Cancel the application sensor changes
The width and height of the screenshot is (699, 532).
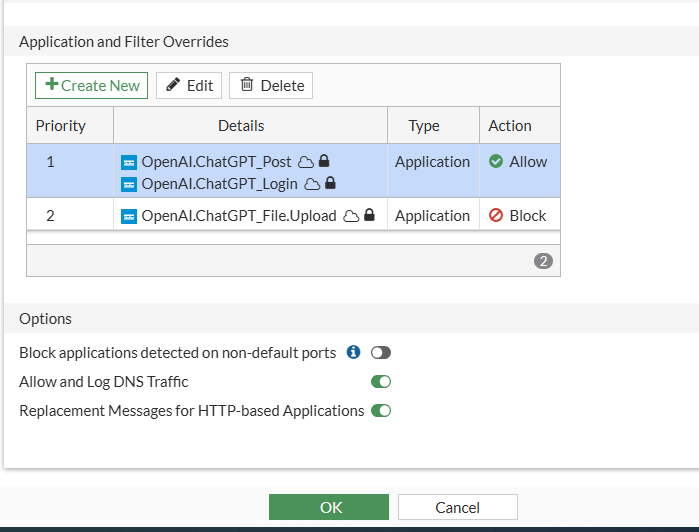point(457,507)
